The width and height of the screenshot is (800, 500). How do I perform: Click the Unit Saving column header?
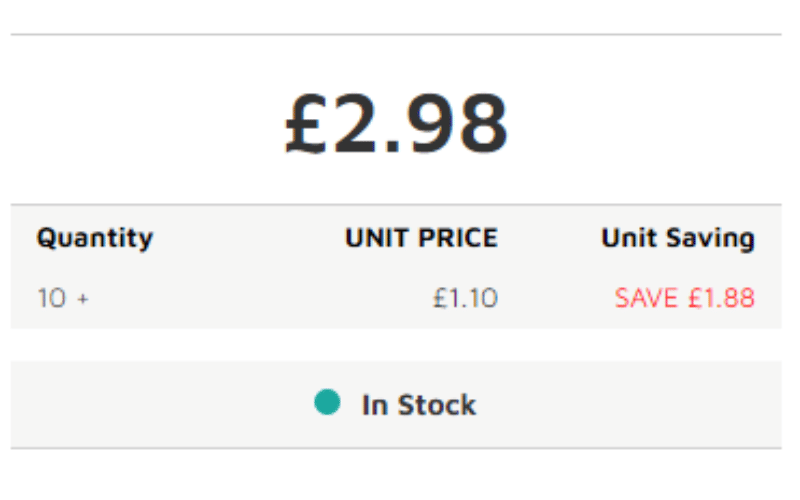pos(678,238)
